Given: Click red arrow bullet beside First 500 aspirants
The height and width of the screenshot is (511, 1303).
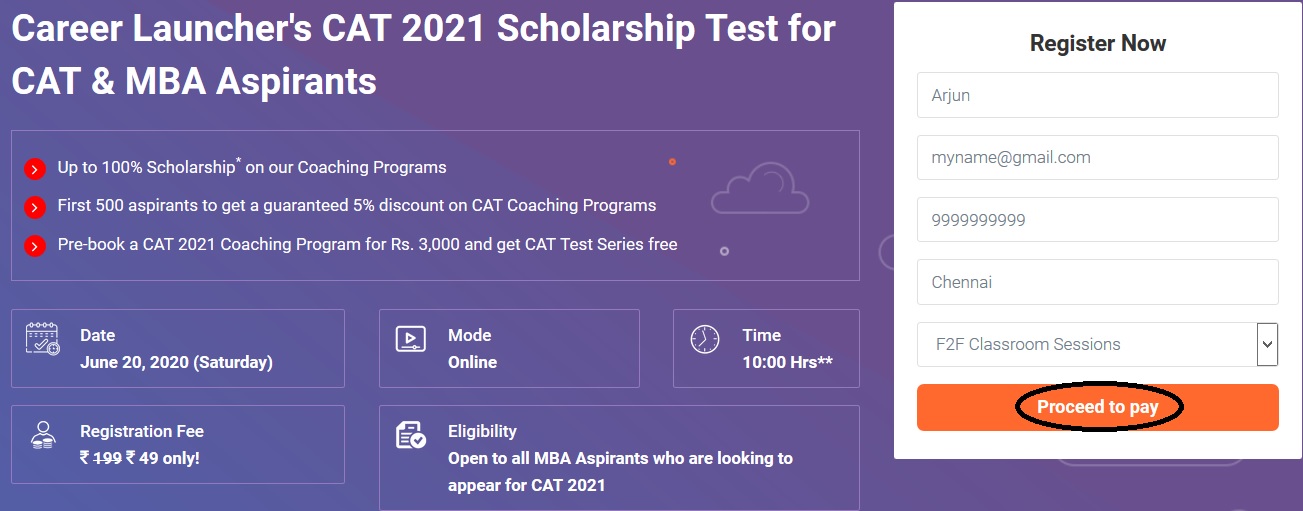Looking at the screenshot, I should point(35,207).
